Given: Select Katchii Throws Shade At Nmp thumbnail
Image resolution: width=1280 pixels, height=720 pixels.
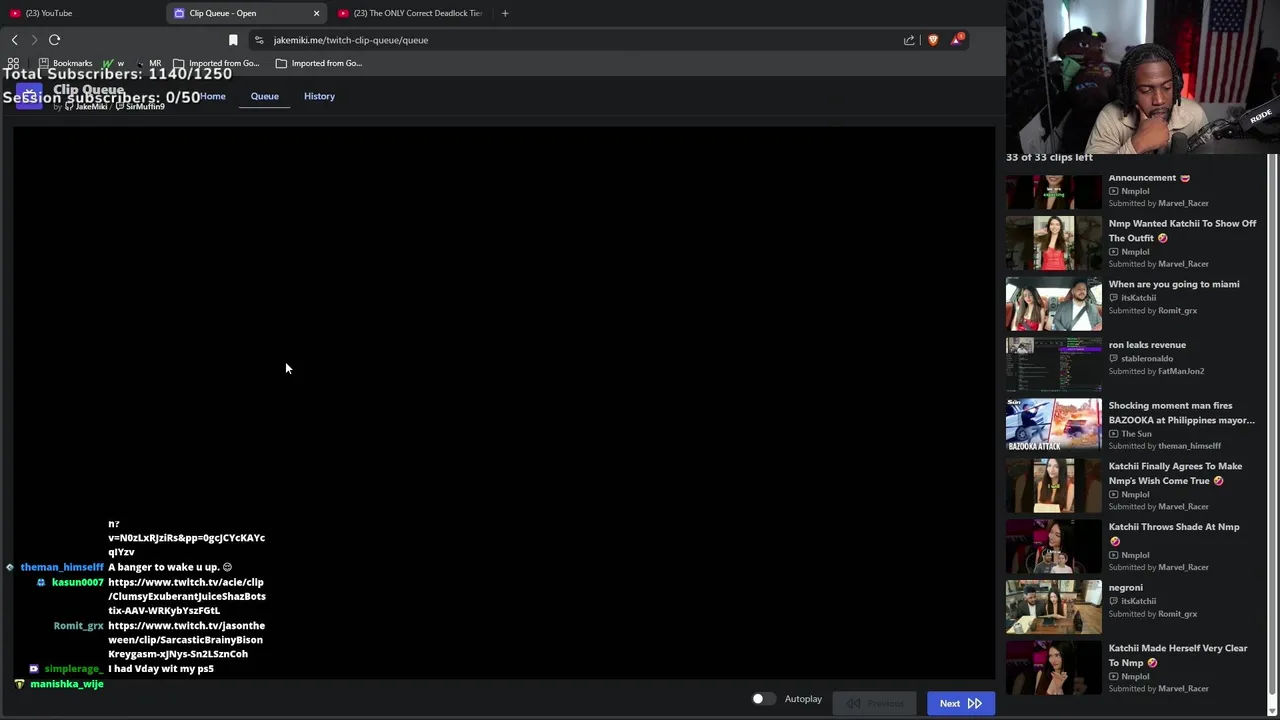Looking at the screenshot, I should (1053, 546).
